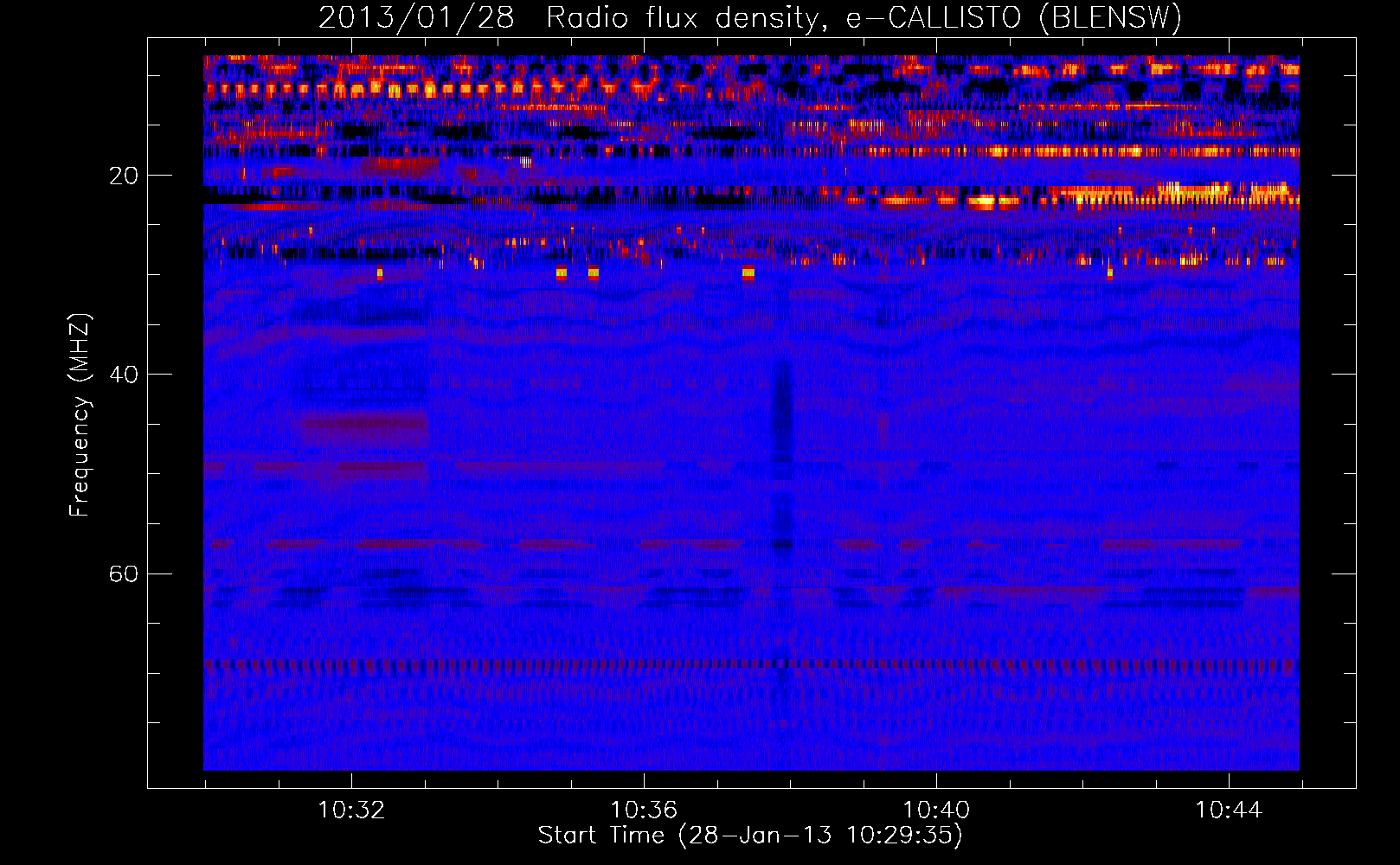Click the striped horizontal interference line near 69 MHz
The height and width of the screenshot is (865, 1400).
(x=751, y=664)
